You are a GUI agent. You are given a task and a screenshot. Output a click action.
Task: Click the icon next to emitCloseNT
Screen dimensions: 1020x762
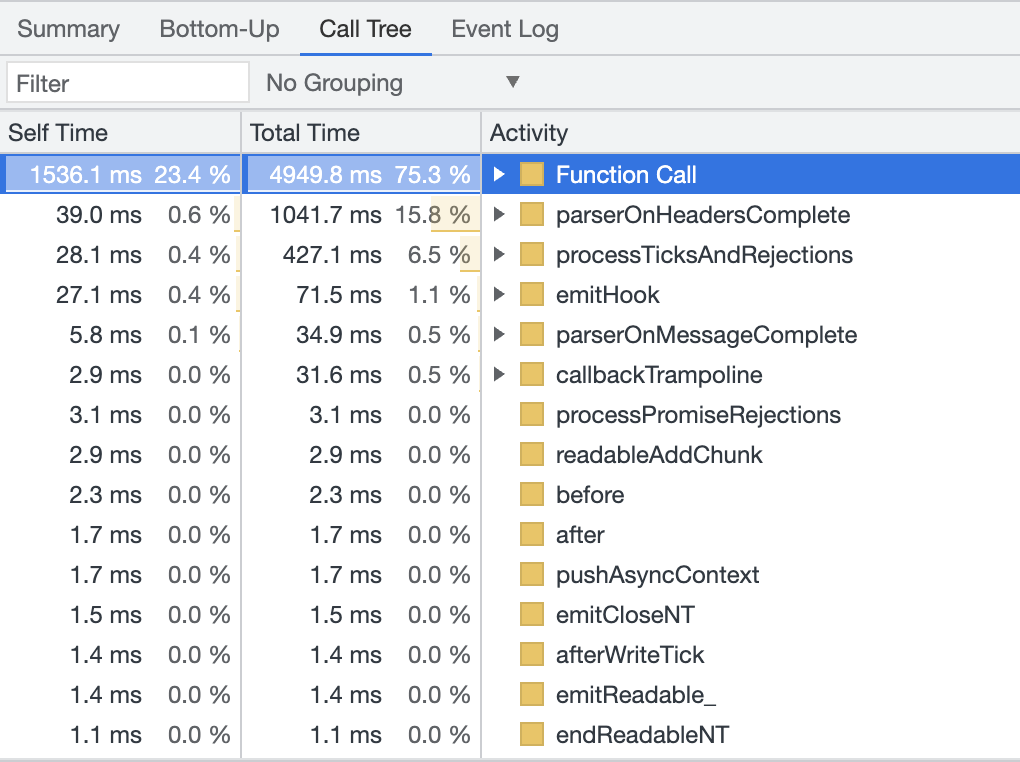point(532,615)
